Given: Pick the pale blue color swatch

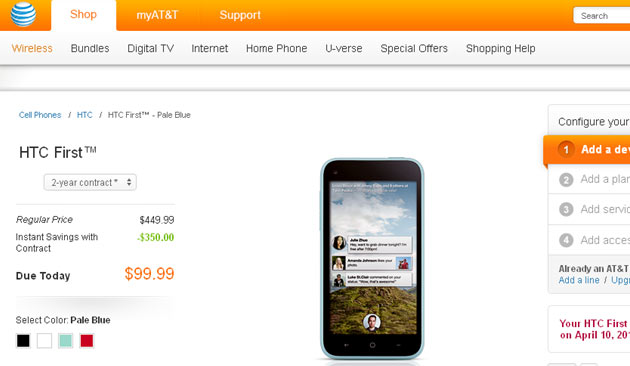Looking at the screenshot, I should pos(65,341).
